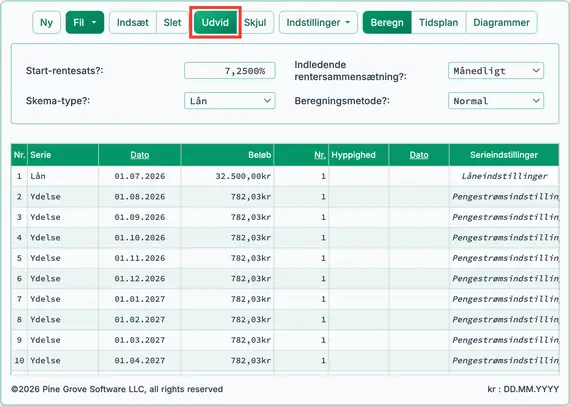
Task: Open Pengestrømsindstillinger in row 9
Action: click(504, 340)
